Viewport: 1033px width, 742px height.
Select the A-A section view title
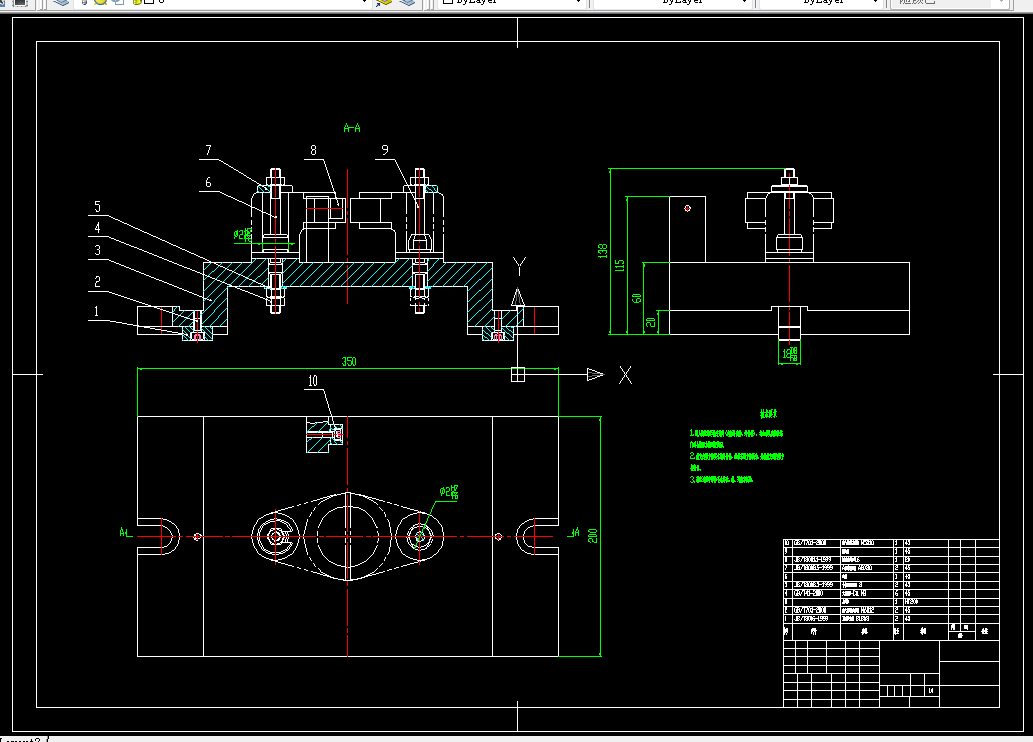[352, 128]
